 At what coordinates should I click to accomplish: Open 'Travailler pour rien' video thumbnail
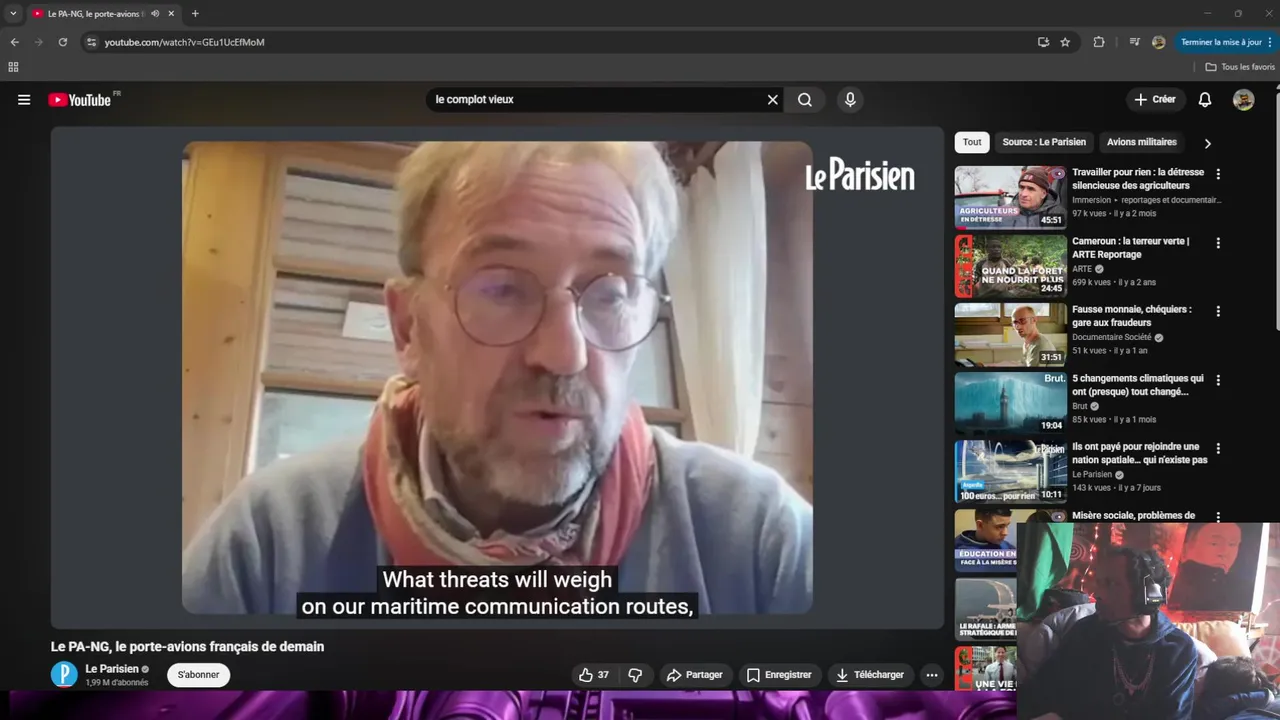click(1010, 197)
